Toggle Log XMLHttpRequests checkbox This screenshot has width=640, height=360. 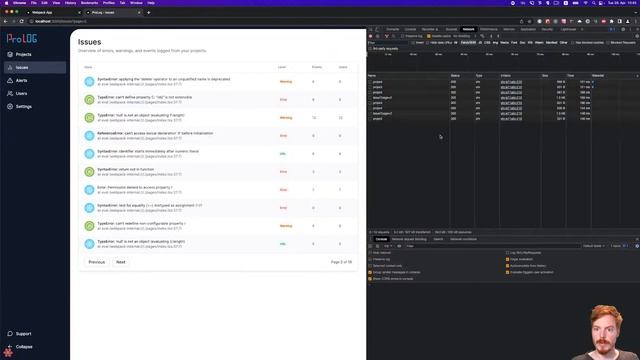pyautogui.click(x=507, y=253)
